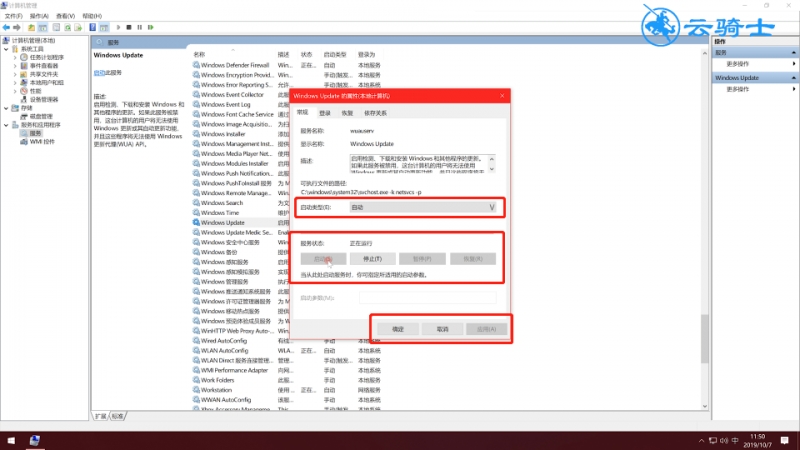
Task: Switch to the 标准 view tab
Action: pos(118,416)
